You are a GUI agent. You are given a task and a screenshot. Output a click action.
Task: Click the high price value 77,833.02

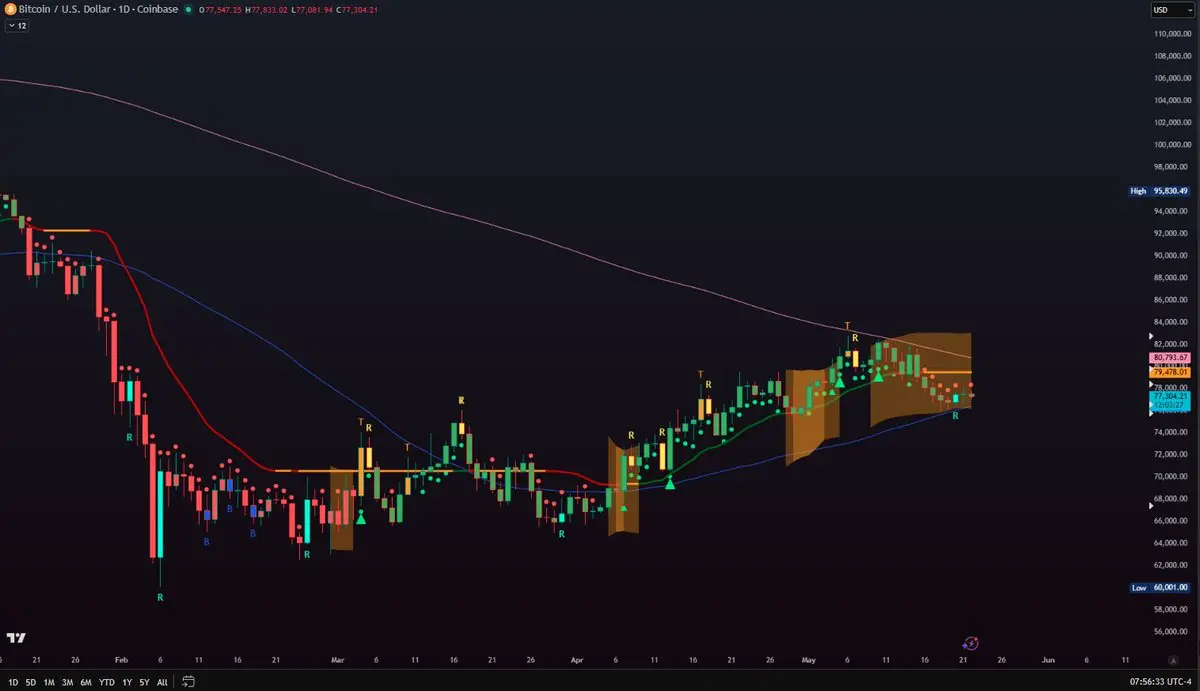click(x=271, y=9)
